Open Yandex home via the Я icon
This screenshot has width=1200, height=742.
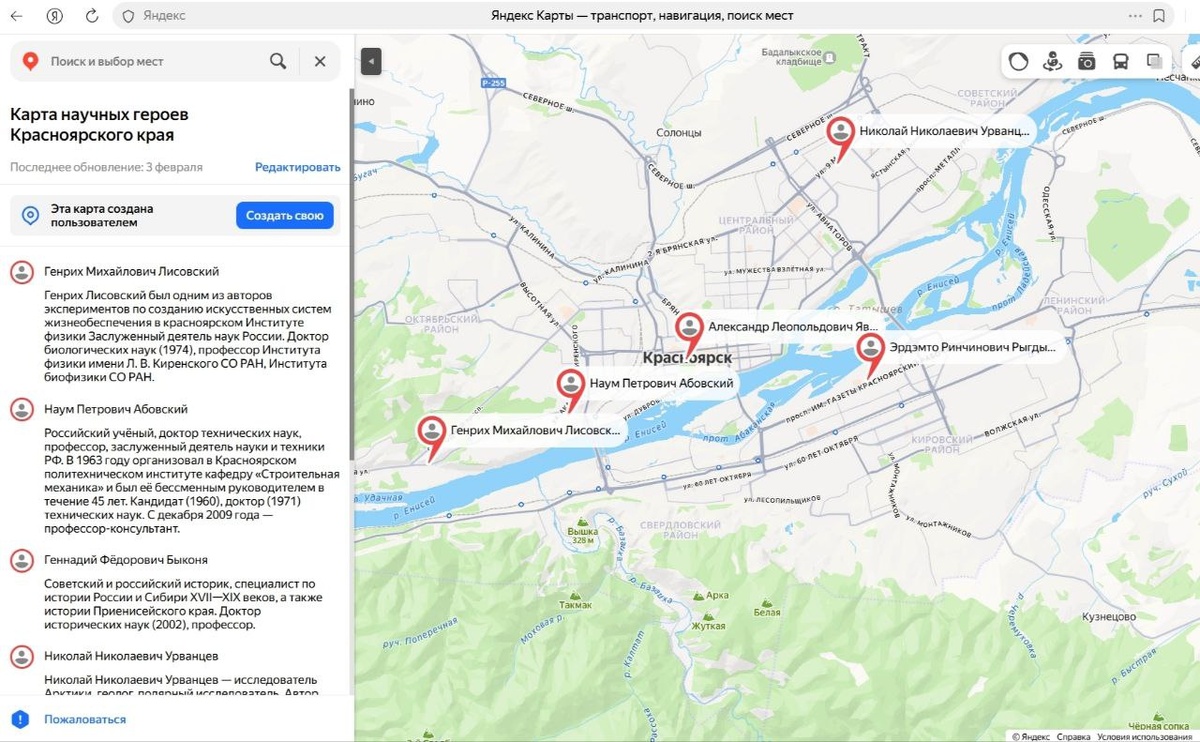(55, 16)
